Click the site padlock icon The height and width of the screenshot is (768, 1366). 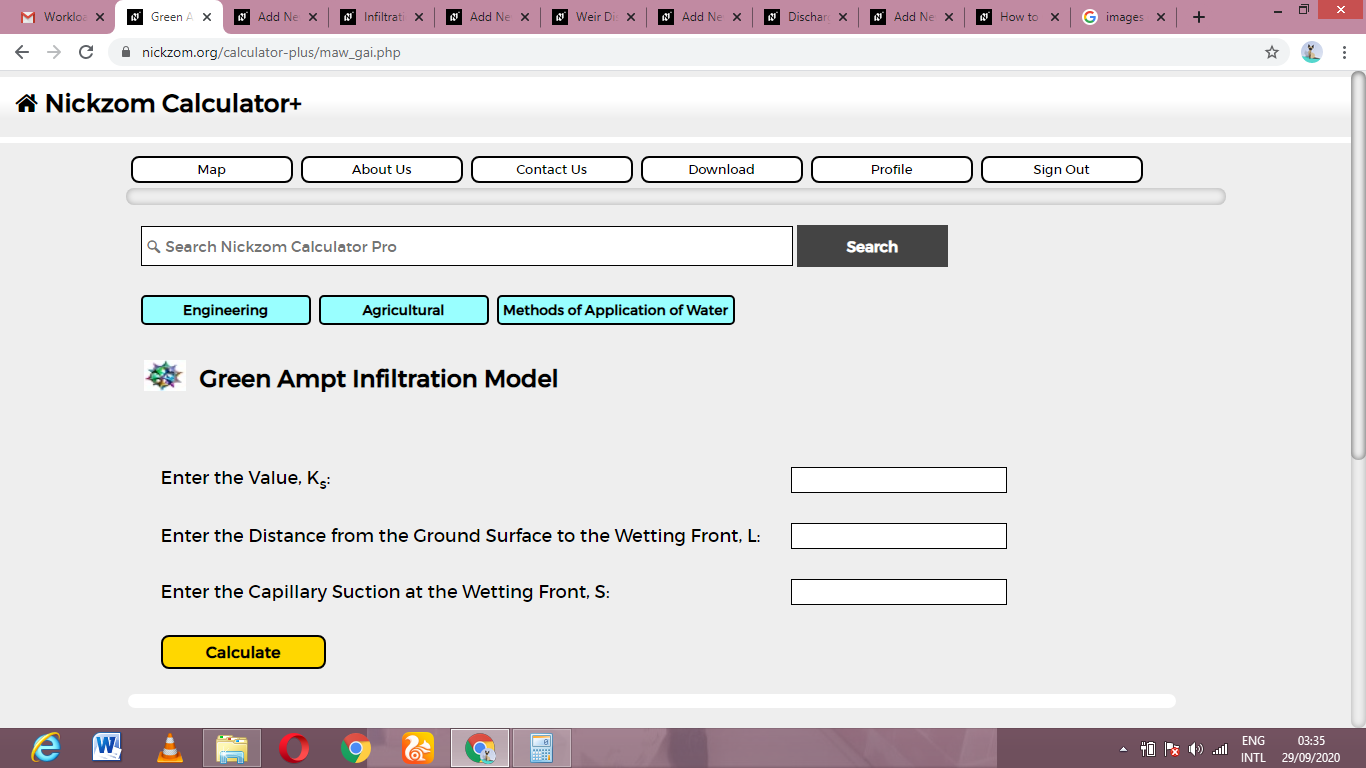click(126, 52)
